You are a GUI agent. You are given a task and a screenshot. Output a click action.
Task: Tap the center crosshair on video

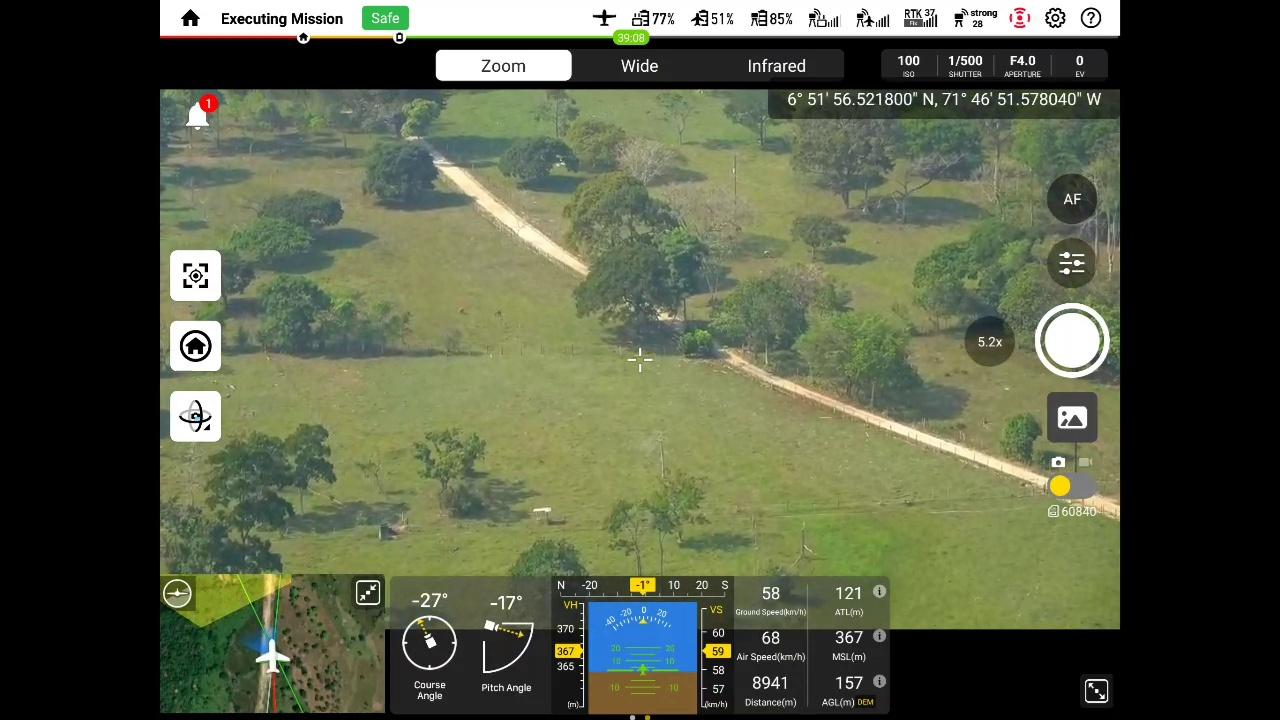point(640,360)
